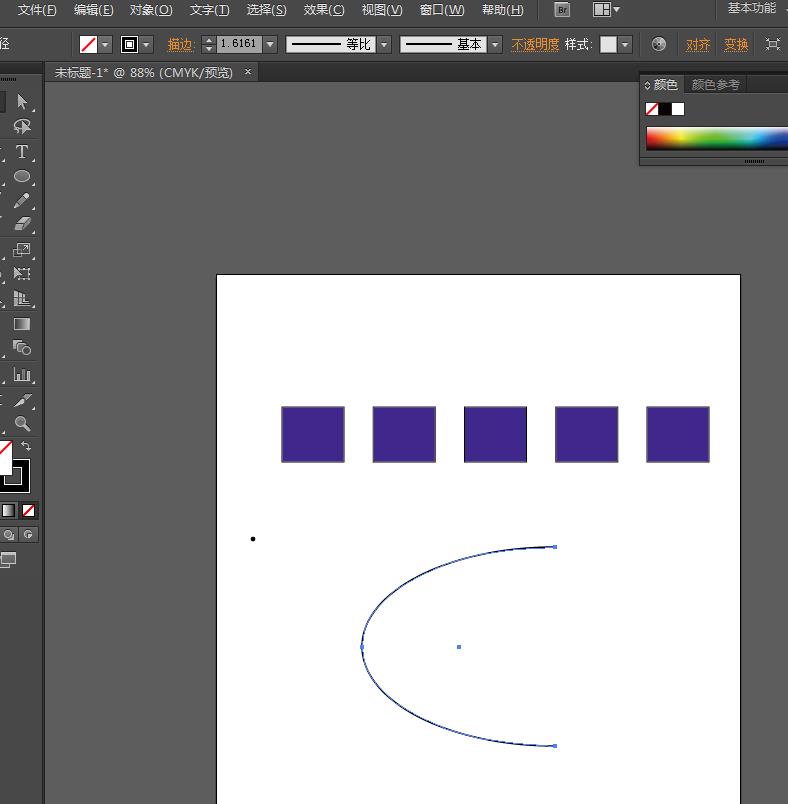Select the Selection arrow tool

coord(22,102)
